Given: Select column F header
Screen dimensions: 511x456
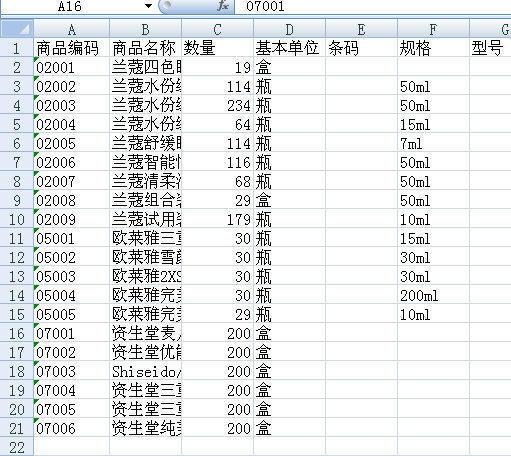Looking at the screenshot, I should pos(433,29).
